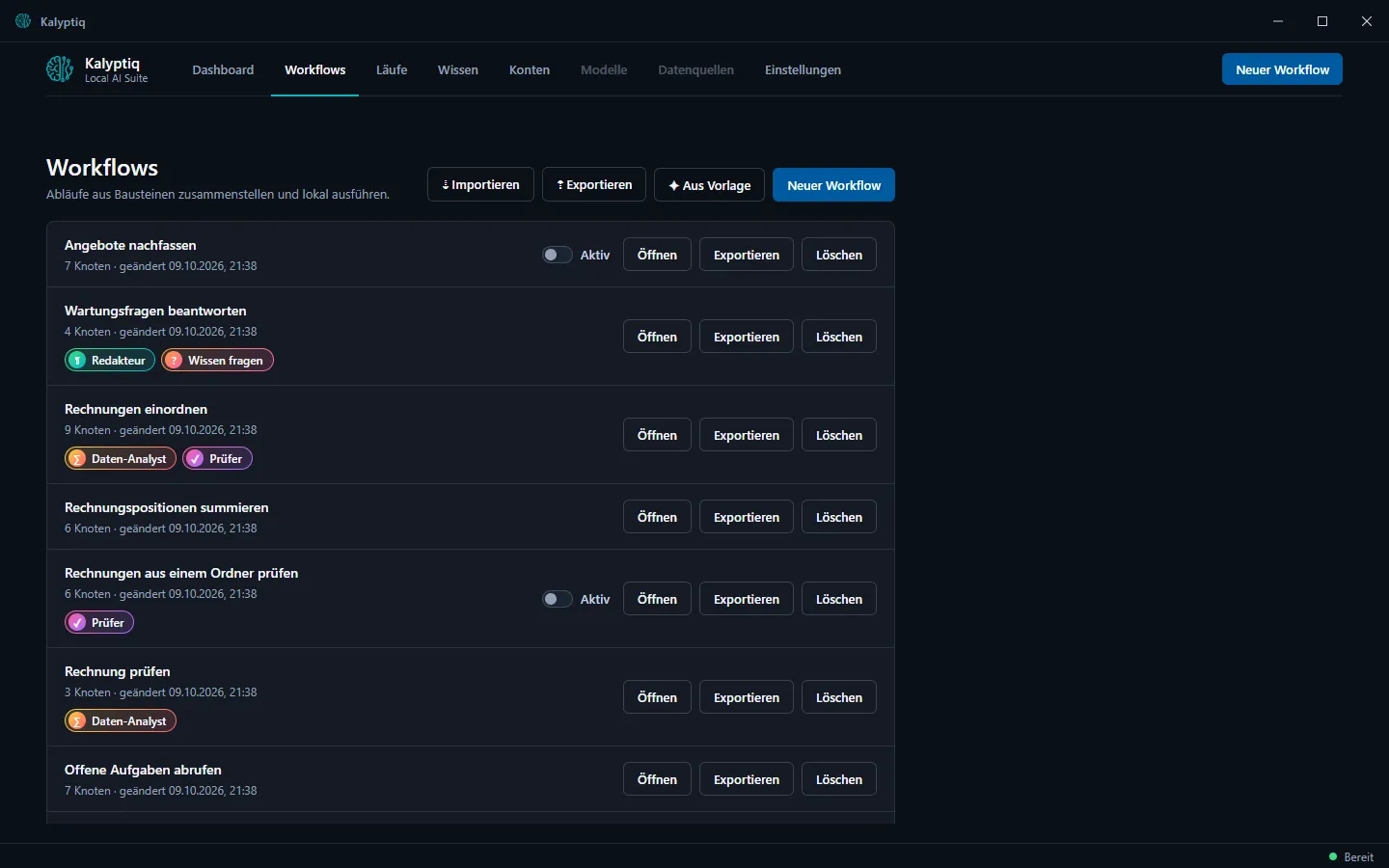Switch to the Läufe tab
1389x868 pixels.
(x=392, y=69)
